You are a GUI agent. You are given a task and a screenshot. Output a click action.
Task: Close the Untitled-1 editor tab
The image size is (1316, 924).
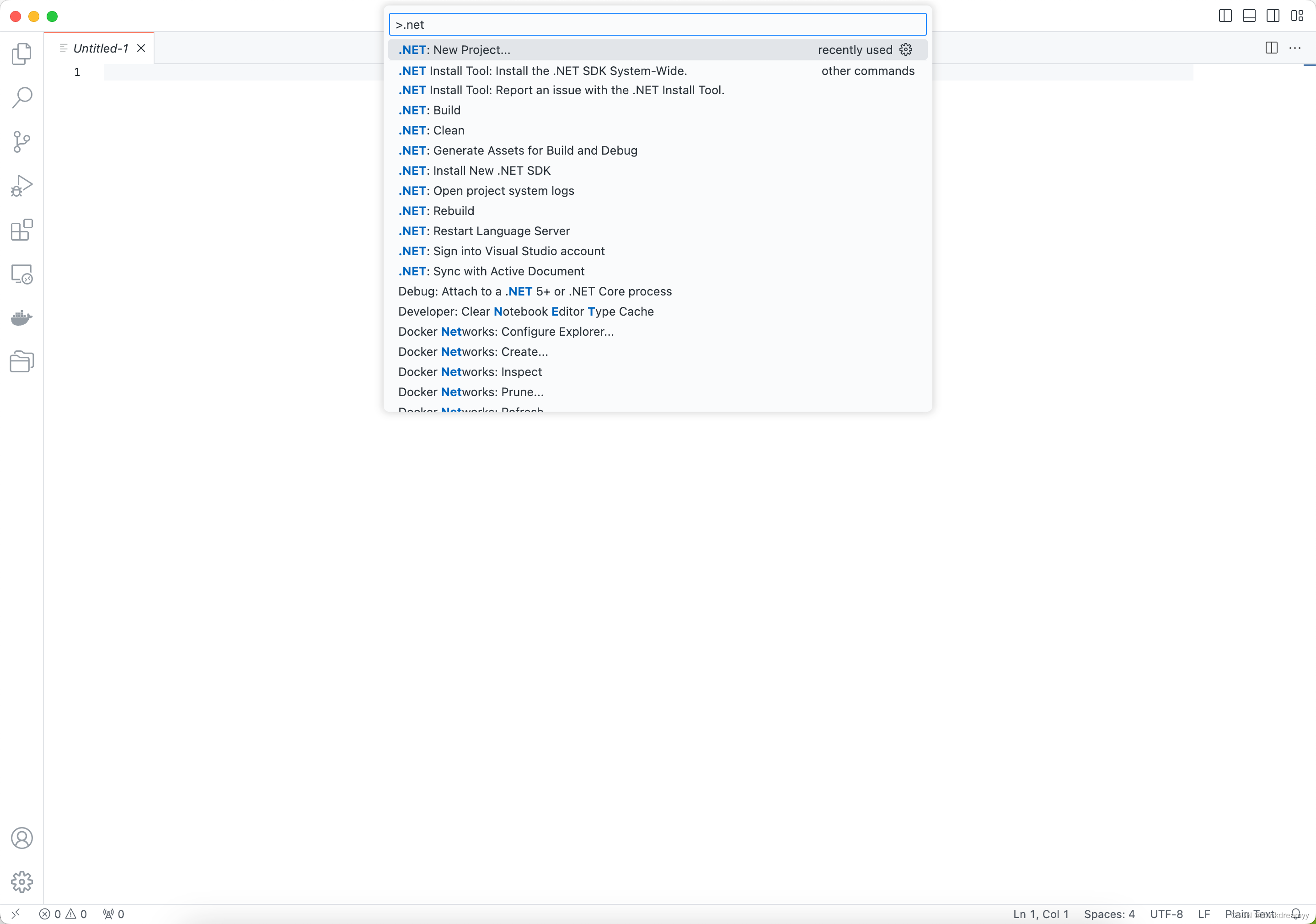[x=141, y=48]
